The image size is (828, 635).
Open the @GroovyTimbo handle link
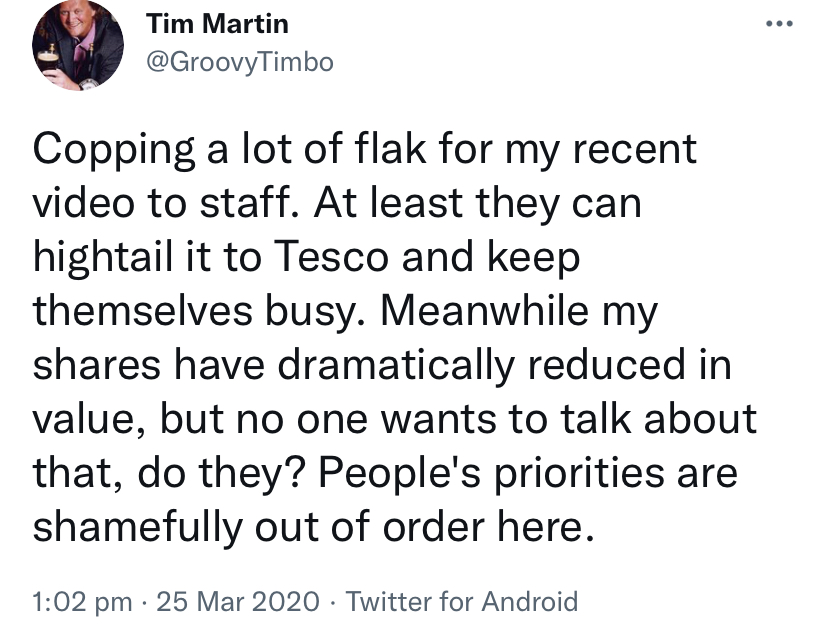(239, 62)
